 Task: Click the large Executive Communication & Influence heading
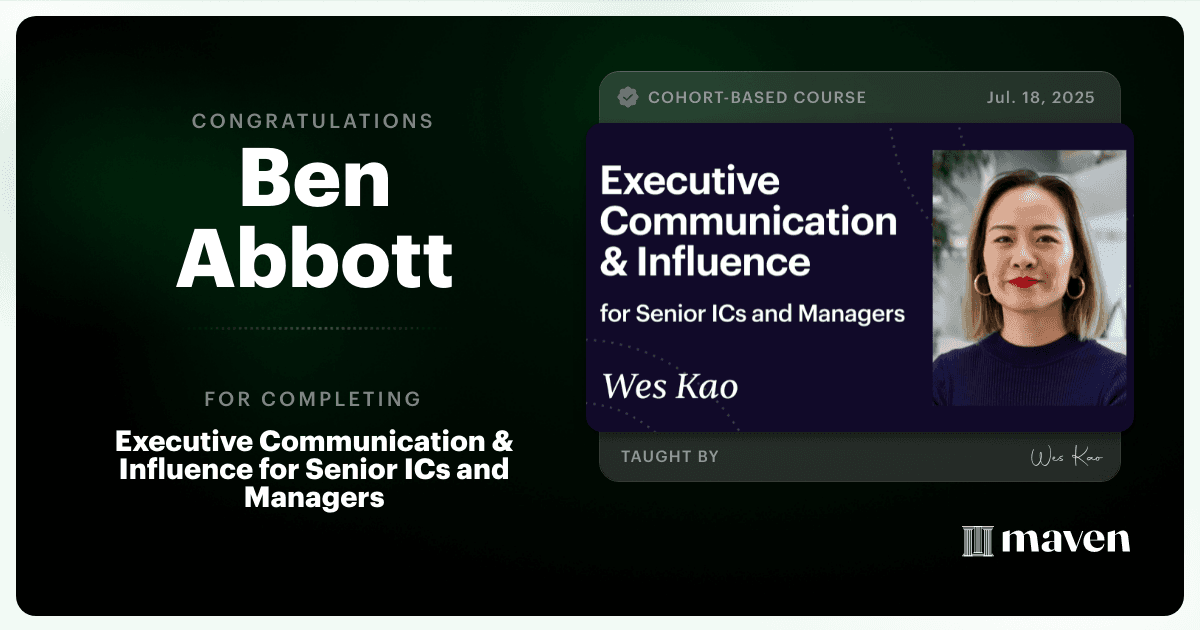748,222
